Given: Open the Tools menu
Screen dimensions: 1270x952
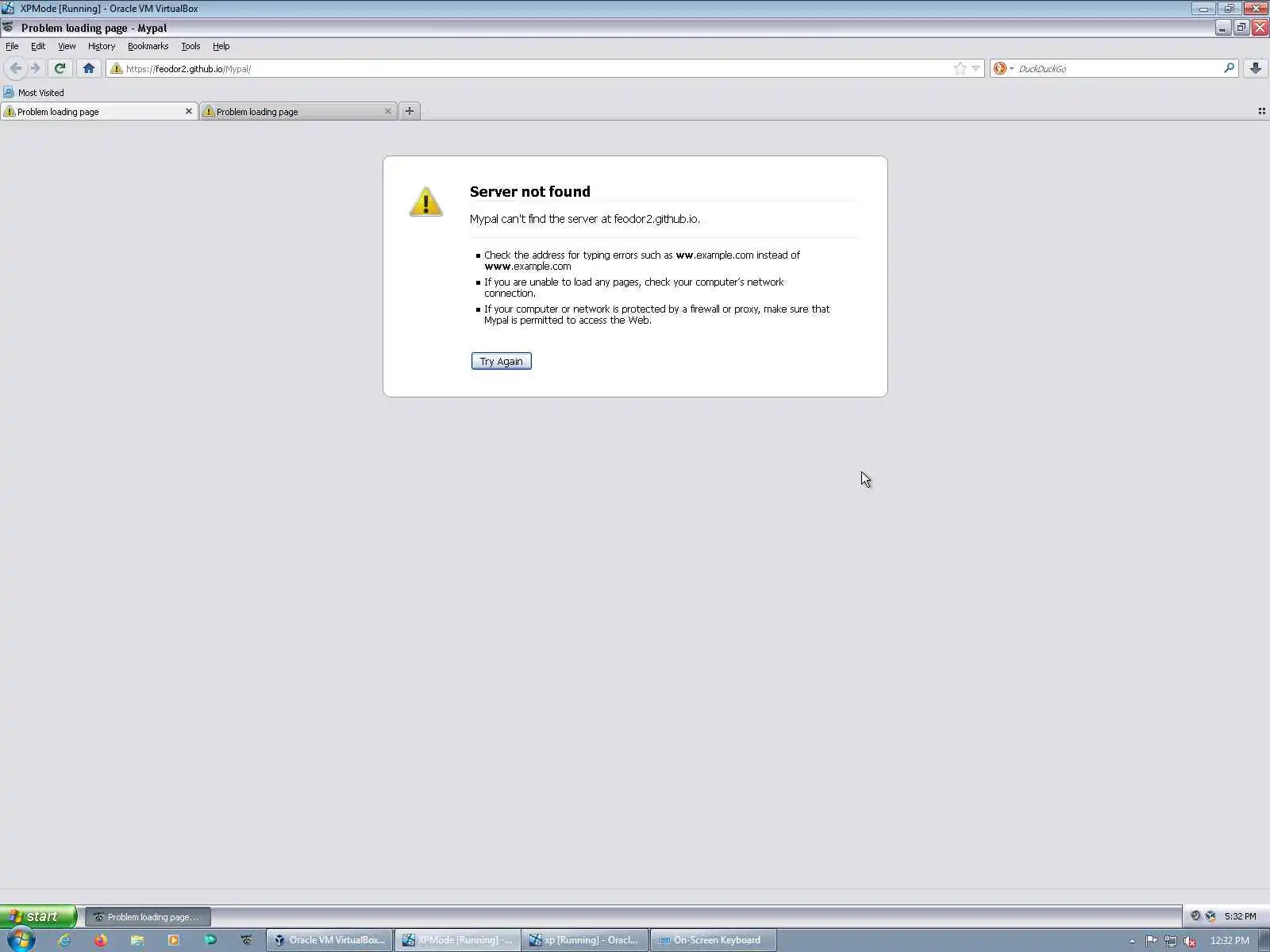Looking at the screenshot, I should pyautogui.click(x=190, y=46).
